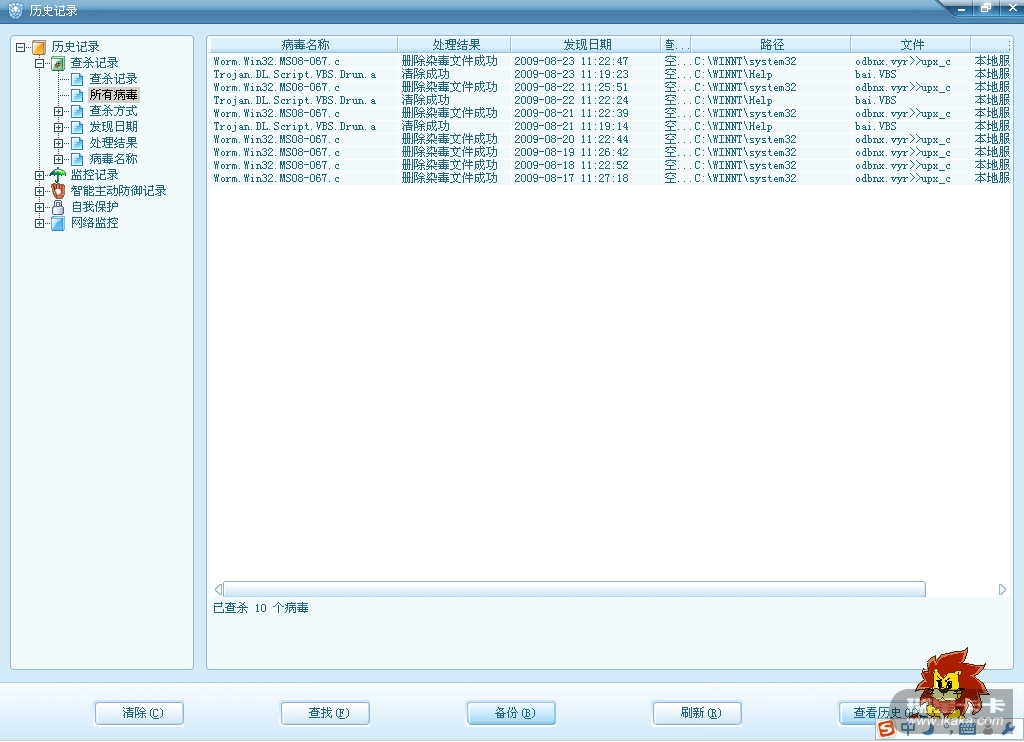Select the row dated 2009-08-21 11:19:14
This screenshot has width=1024, height=742.
click(x=610, y=127)
